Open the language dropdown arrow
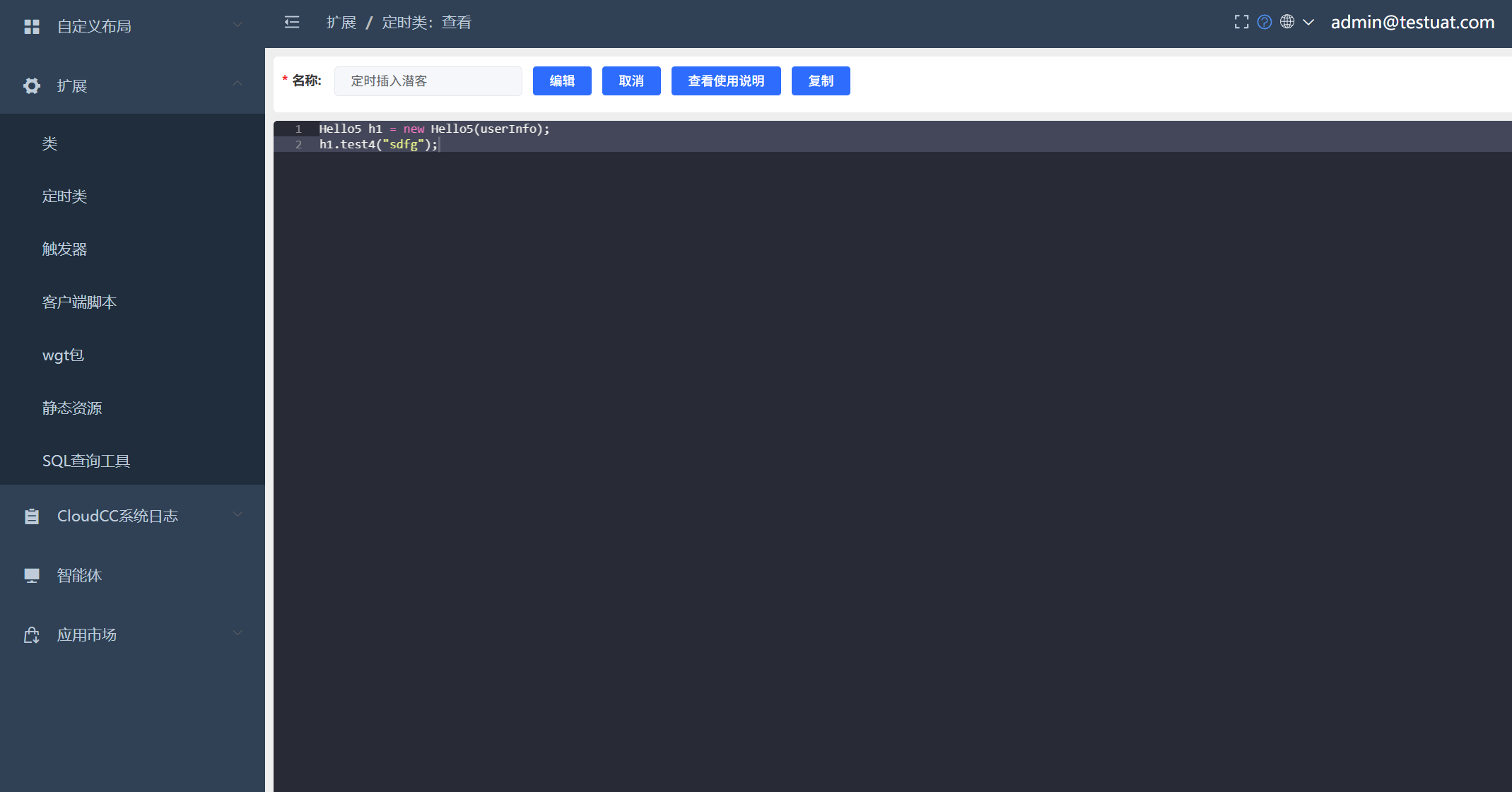 tap(1308, 22)
